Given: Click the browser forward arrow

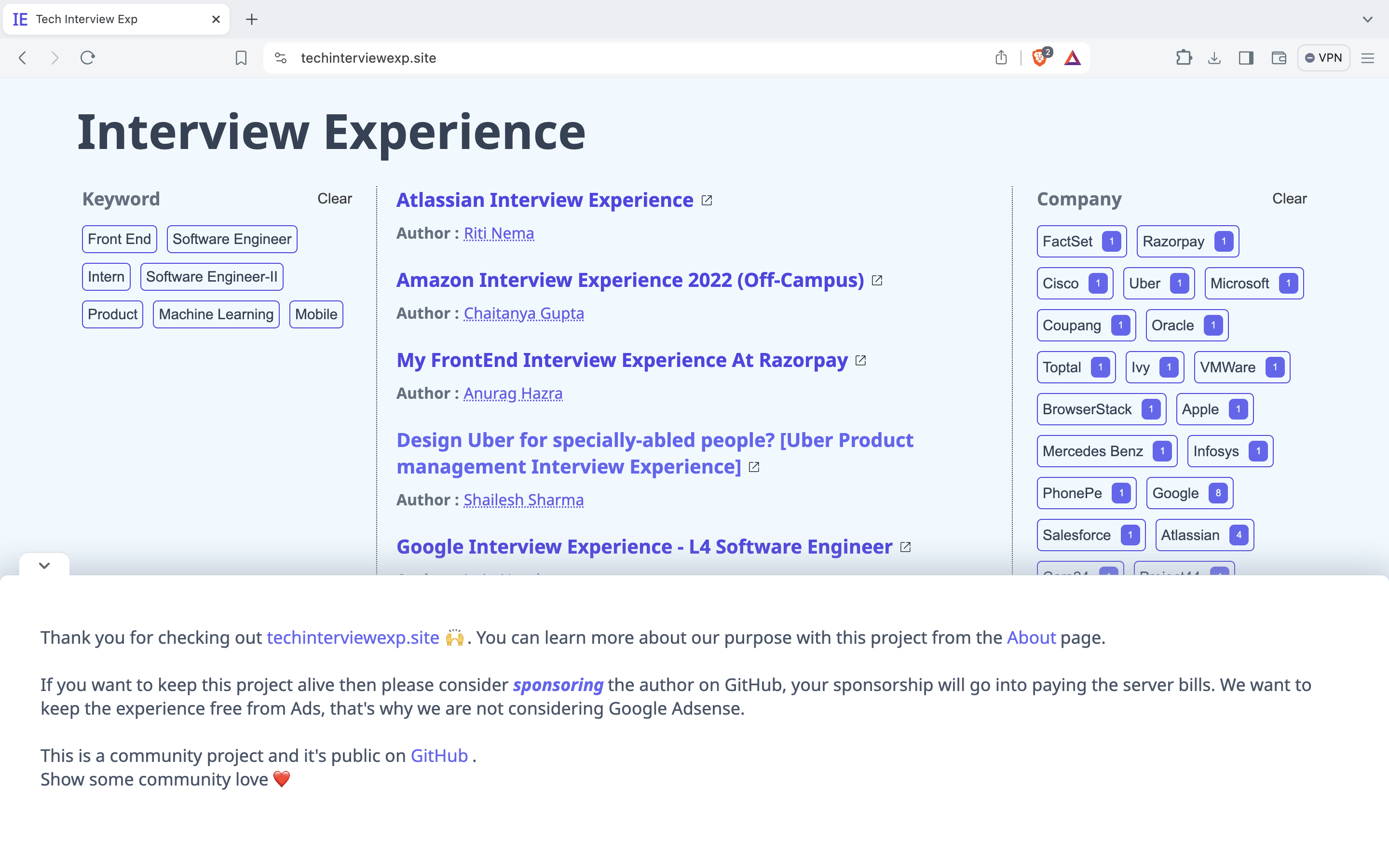Looking at the screenshot, I should click(54, 58).
